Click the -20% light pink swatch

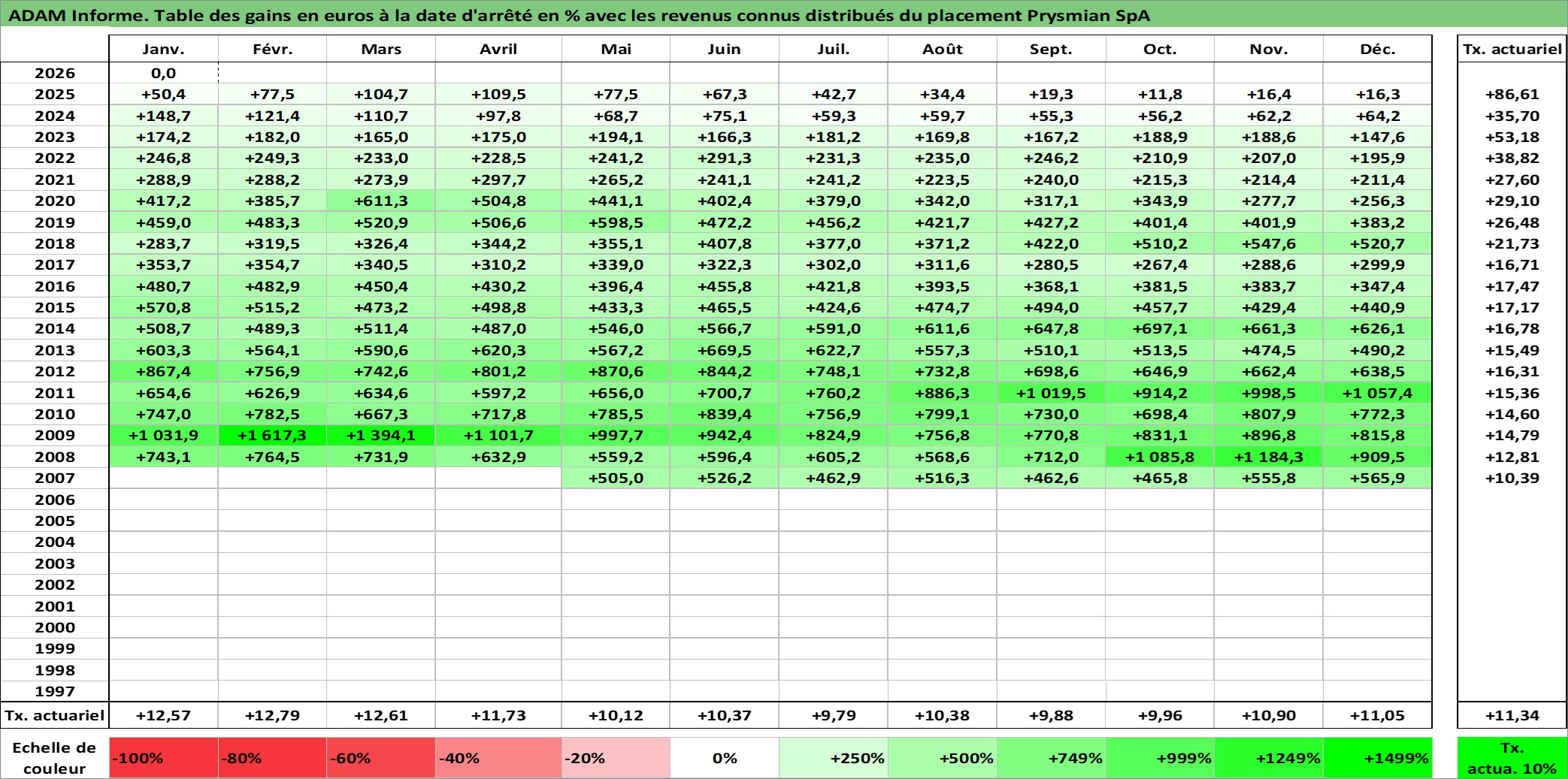pyautogui.click(x=616, y=758)
